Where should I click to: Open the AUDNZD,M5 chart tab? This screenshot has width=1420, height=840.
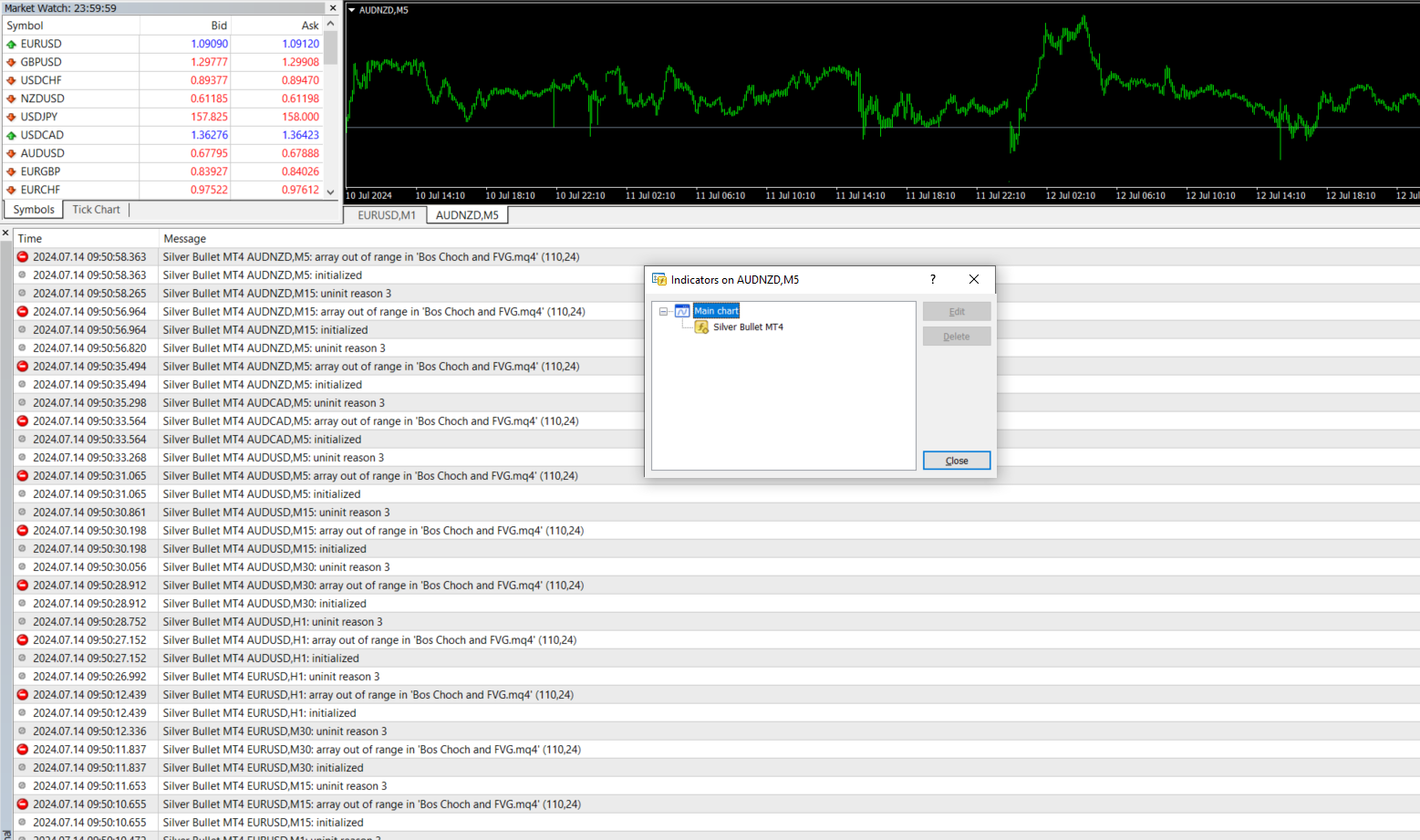(x=467, y=215)
